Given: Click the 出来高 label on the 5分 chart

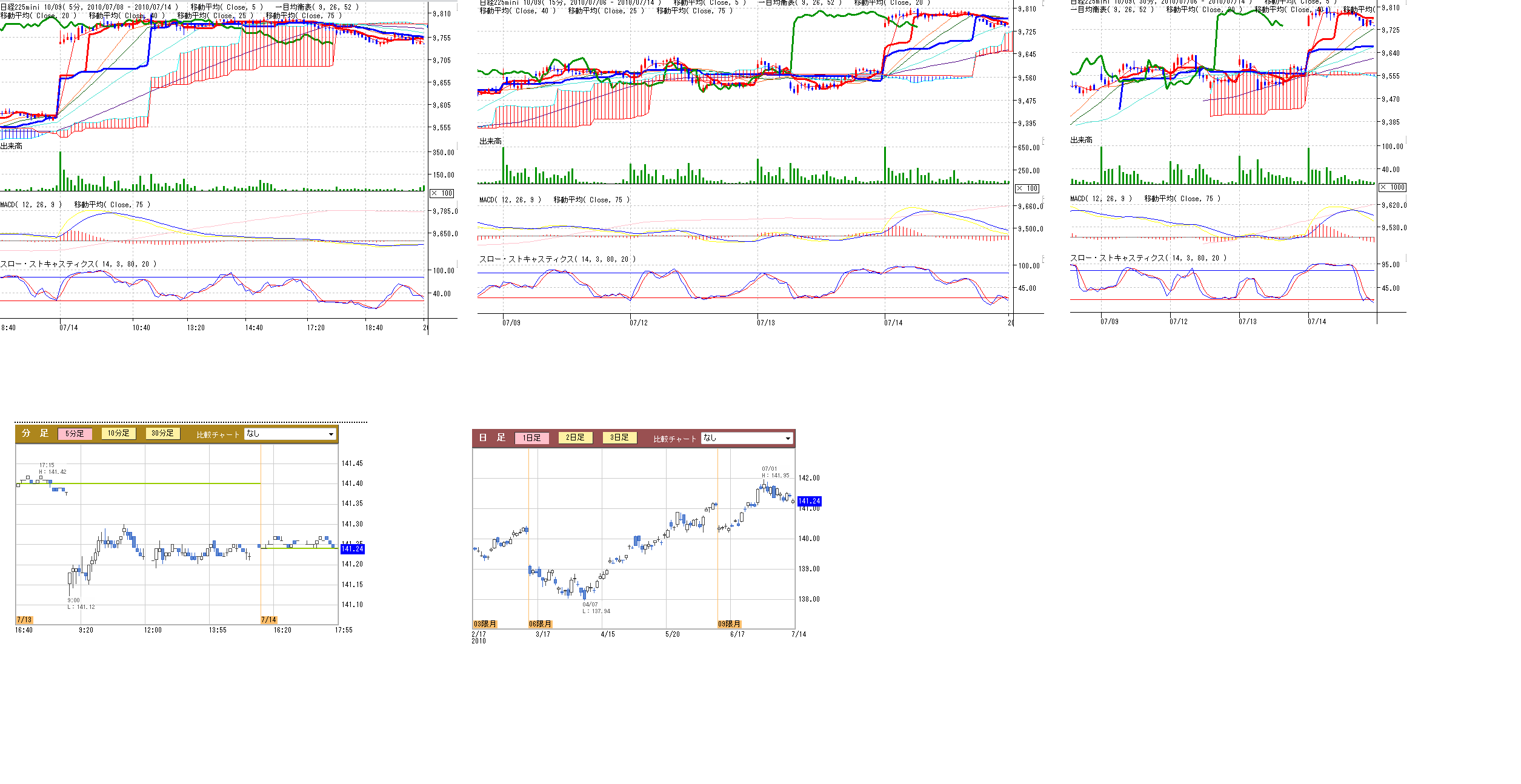Looking at the screenshot, I should [12, 146].
